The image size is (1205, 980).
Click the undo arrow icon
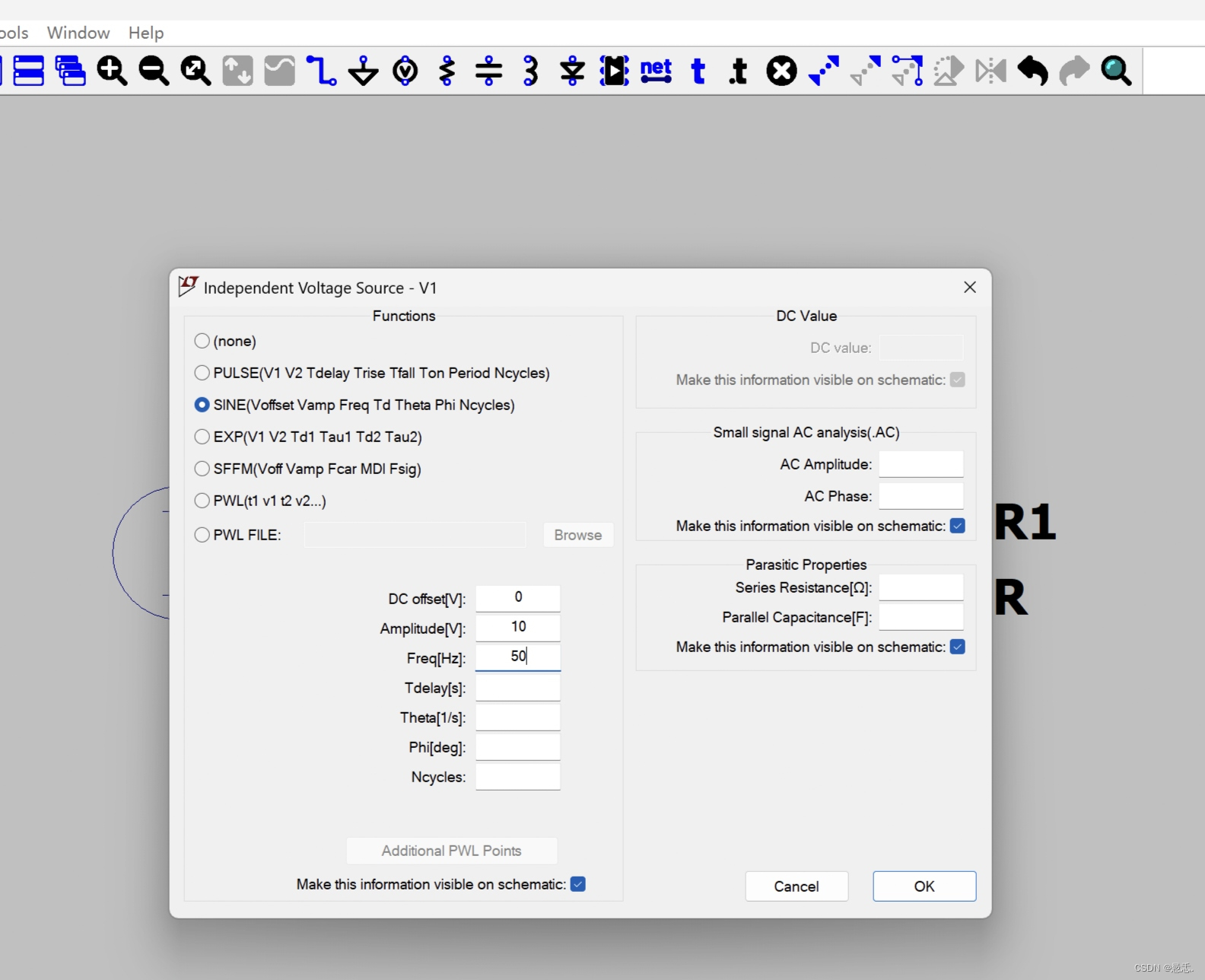(x=1032, y=71)
